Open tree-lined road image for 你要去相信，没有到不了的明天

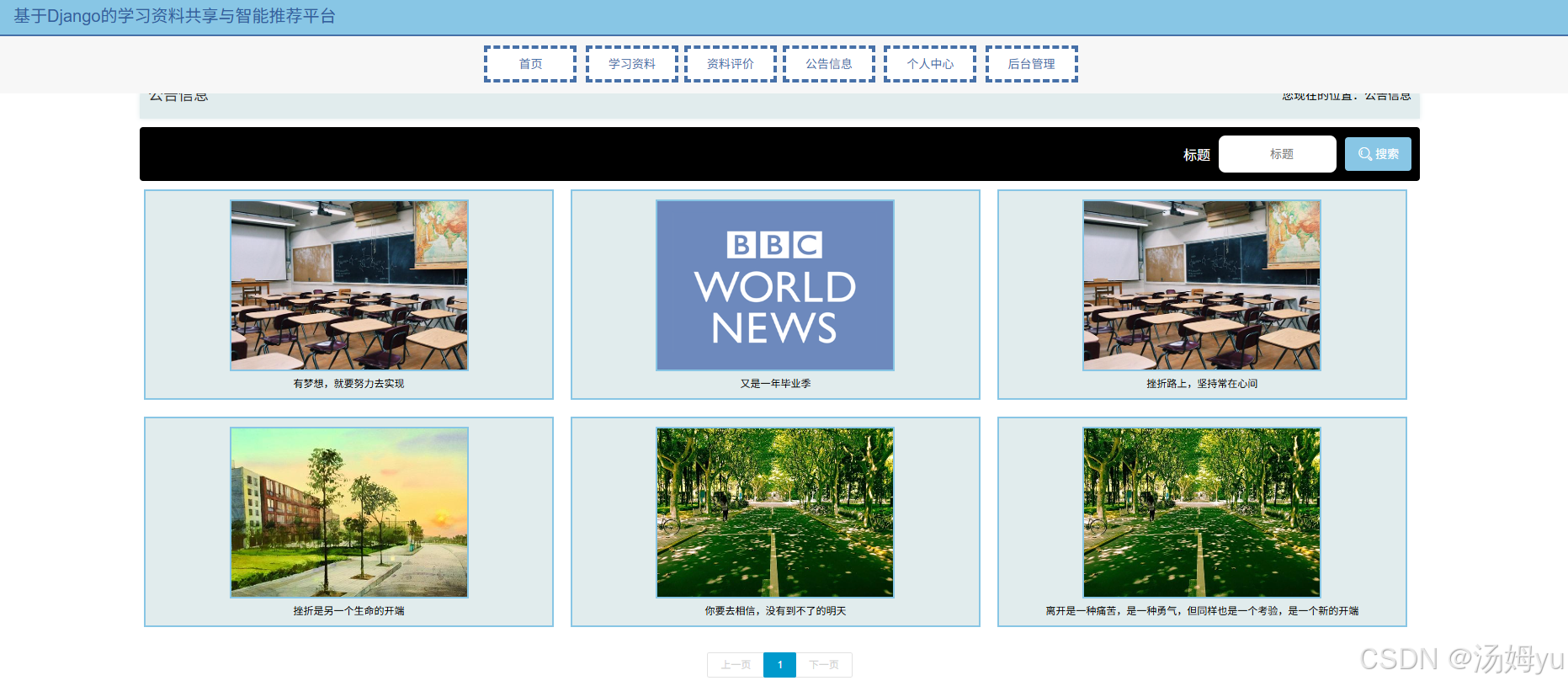(775, 513)
